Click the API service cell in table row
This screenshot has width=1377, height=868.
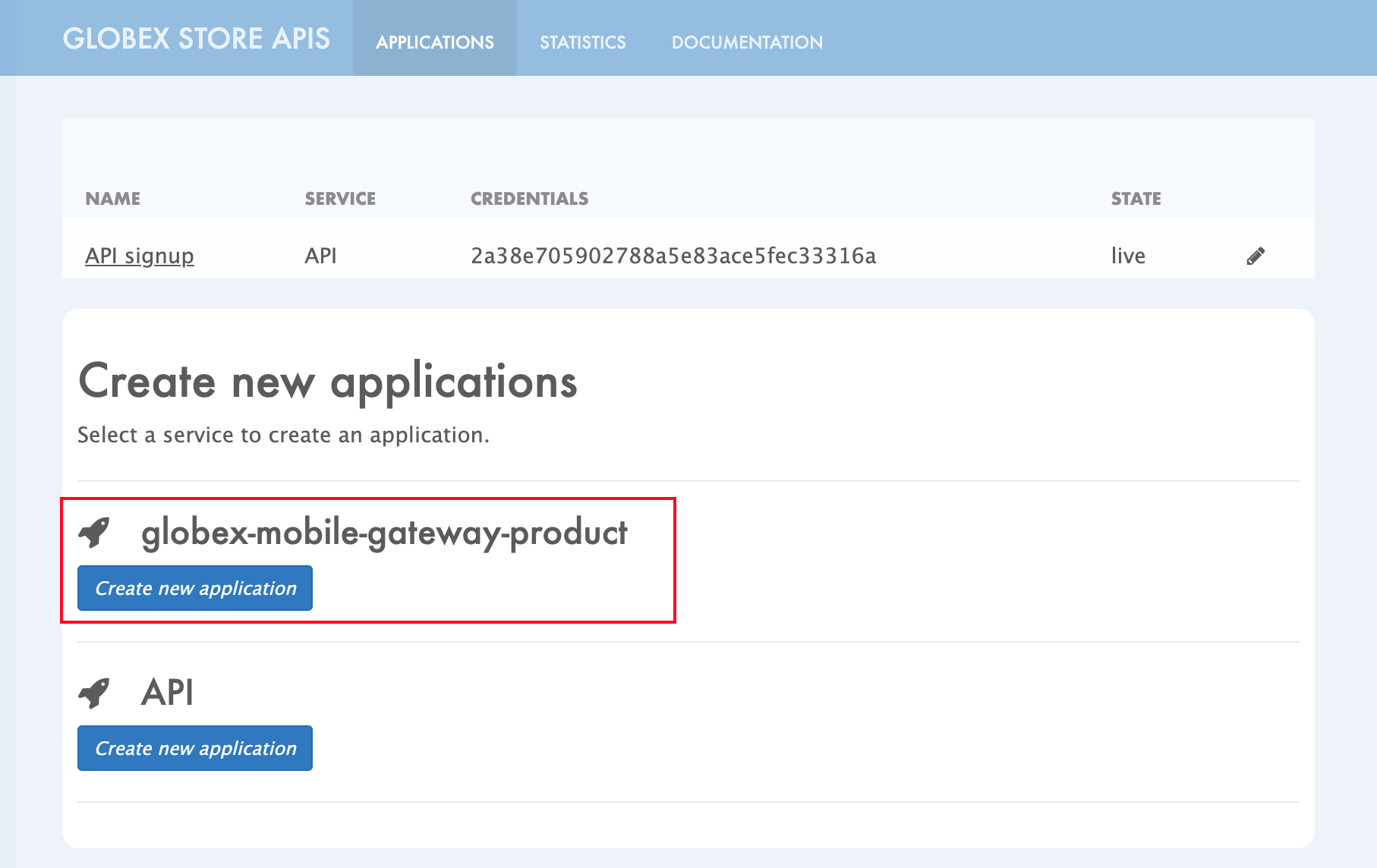coord(320,256)
